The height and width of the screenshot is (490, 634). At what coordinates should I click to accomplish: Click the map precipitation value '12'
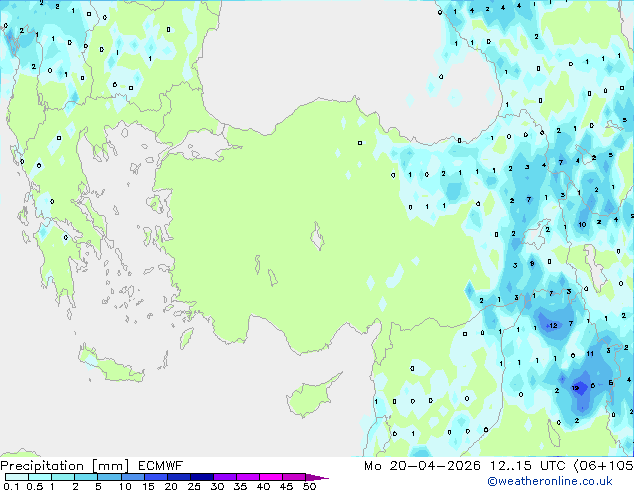[553, 325]
